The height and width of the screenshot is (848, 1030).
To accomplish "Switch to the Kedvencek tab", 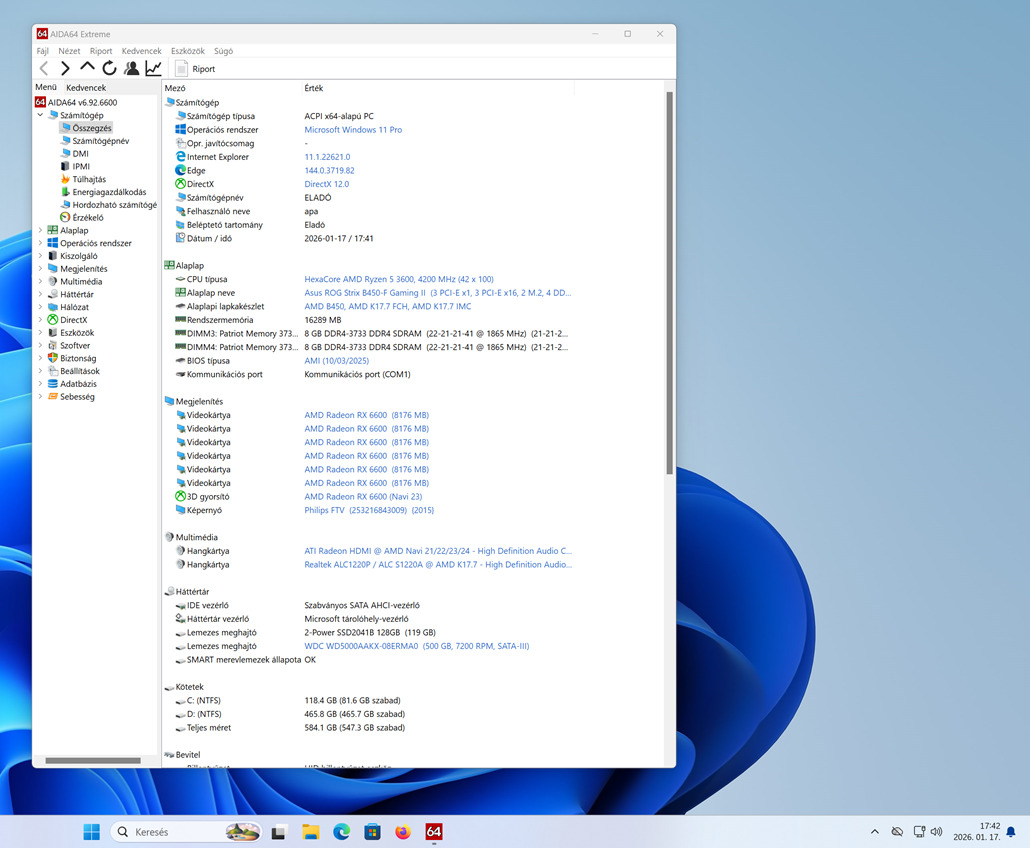I will point(86,88).
